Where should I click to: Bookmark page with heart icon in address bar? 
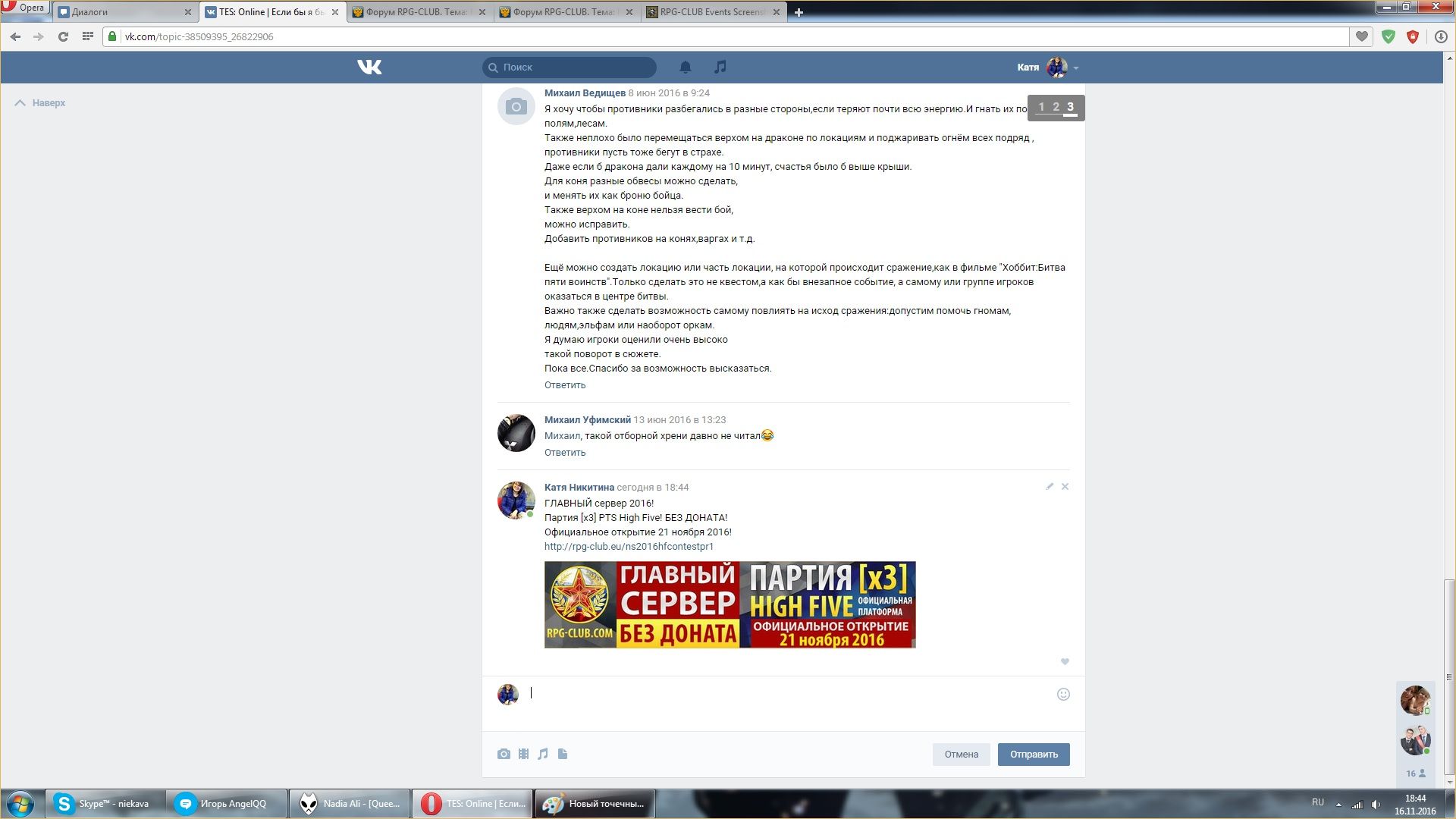[1362, 36]
